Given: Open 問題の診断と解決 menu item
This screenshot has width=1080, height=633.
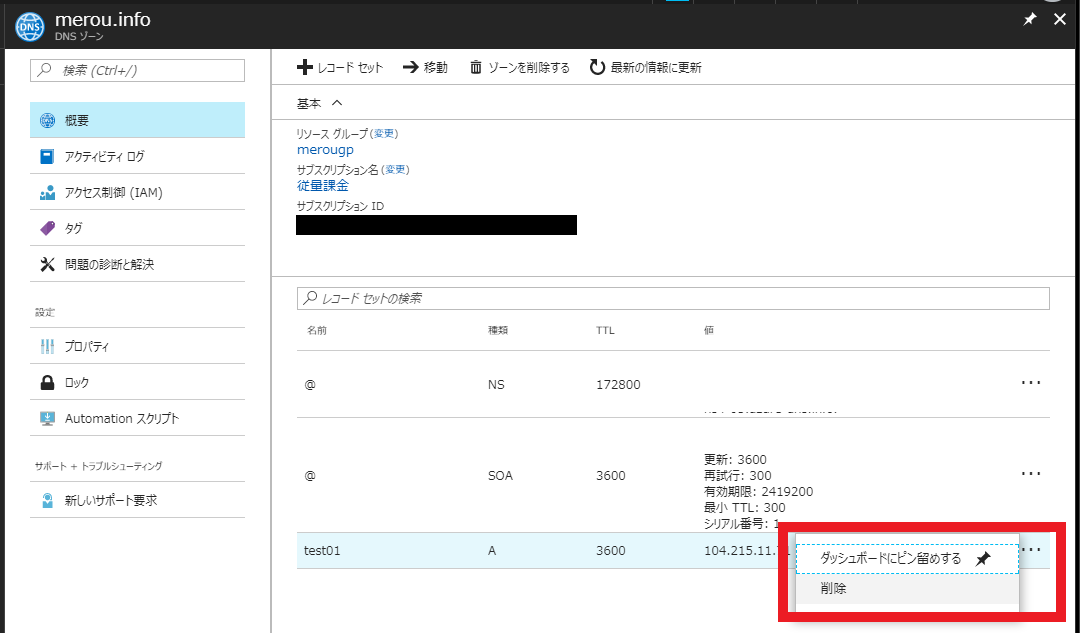Looking at the screenshot, I should [x=137, y=264].
